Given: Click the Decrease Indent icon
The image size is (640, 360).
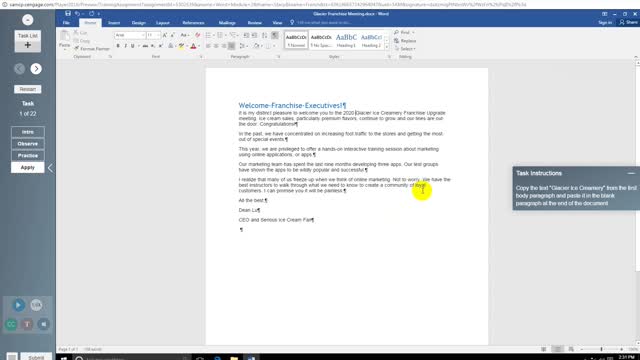Looking at the screenshot, I should [x=246, y=35].
